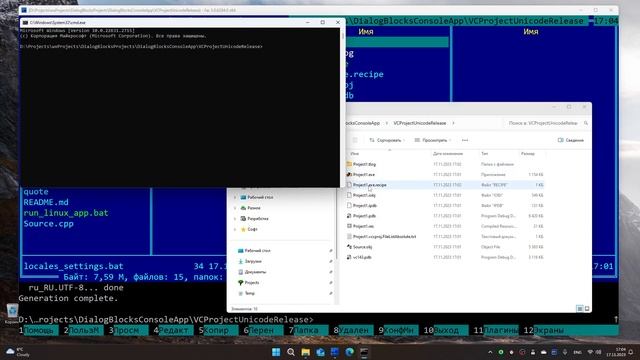Switch Explorer to large icons view toggle
The width and height of the screenshot is (640, 360).
pyautogui.click(x=587, y=309)
